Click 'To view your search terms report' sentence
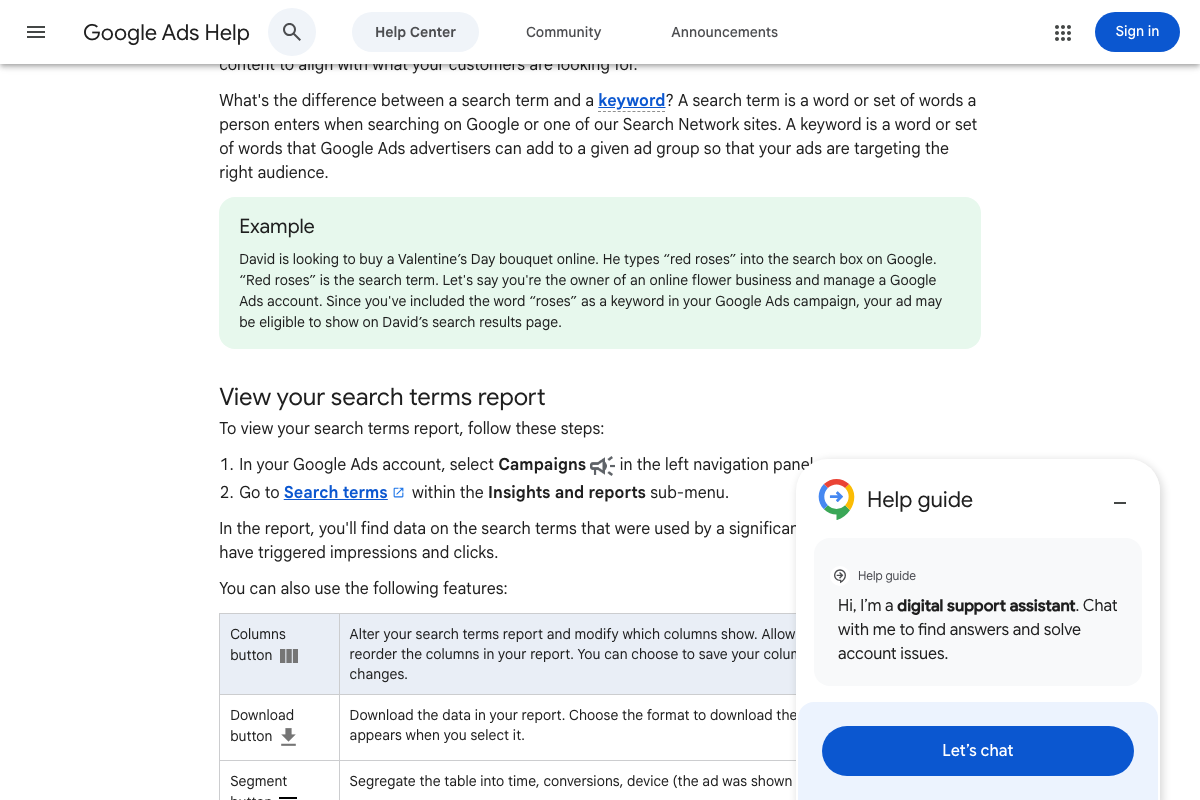 (x=412, y=428)
